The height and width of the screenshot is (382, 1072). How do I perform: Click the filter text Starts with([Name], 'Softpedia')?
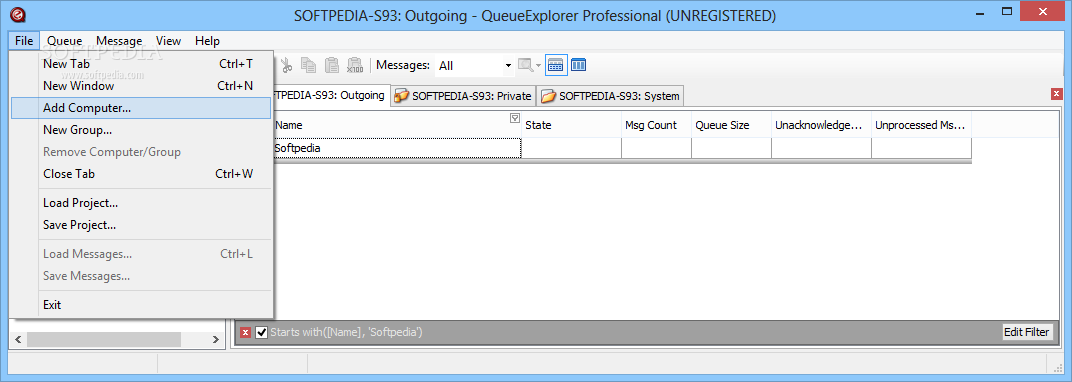point(347,333)
